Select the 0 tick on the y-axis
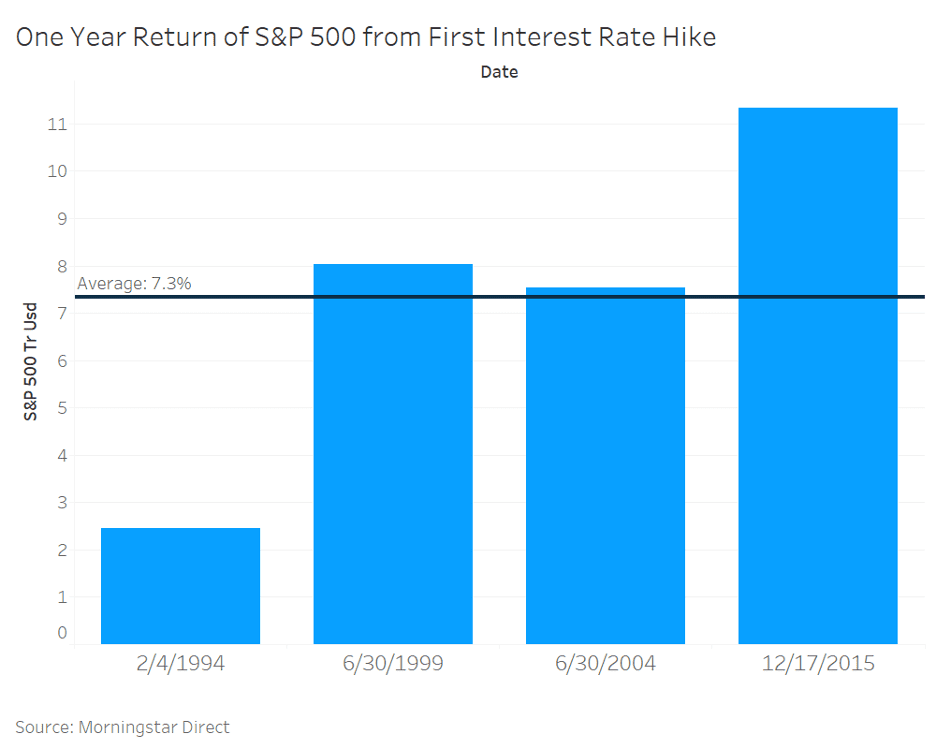 point(62,632)
